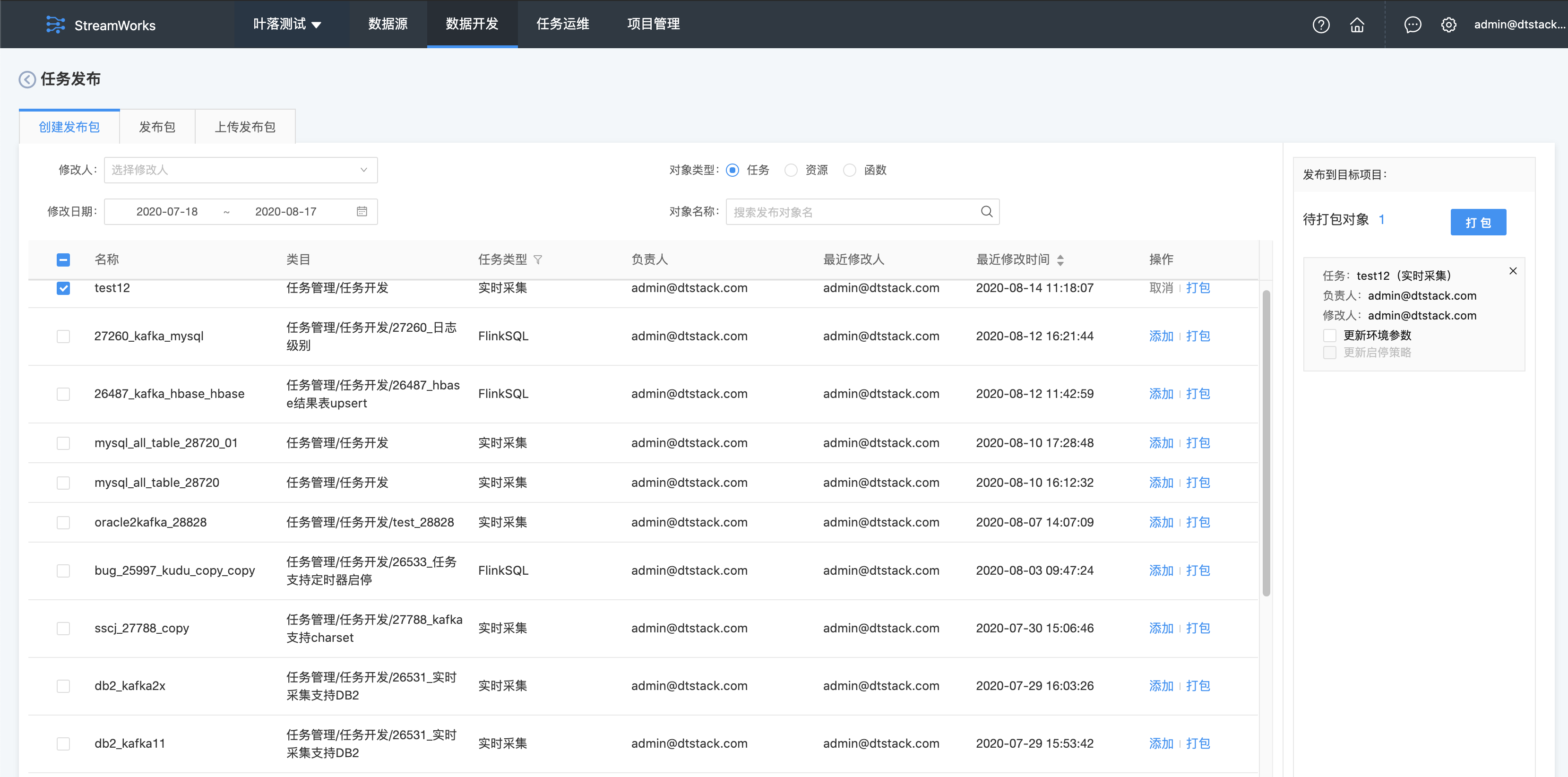Open the 选择修改人 dropdown

coord(241,170)
